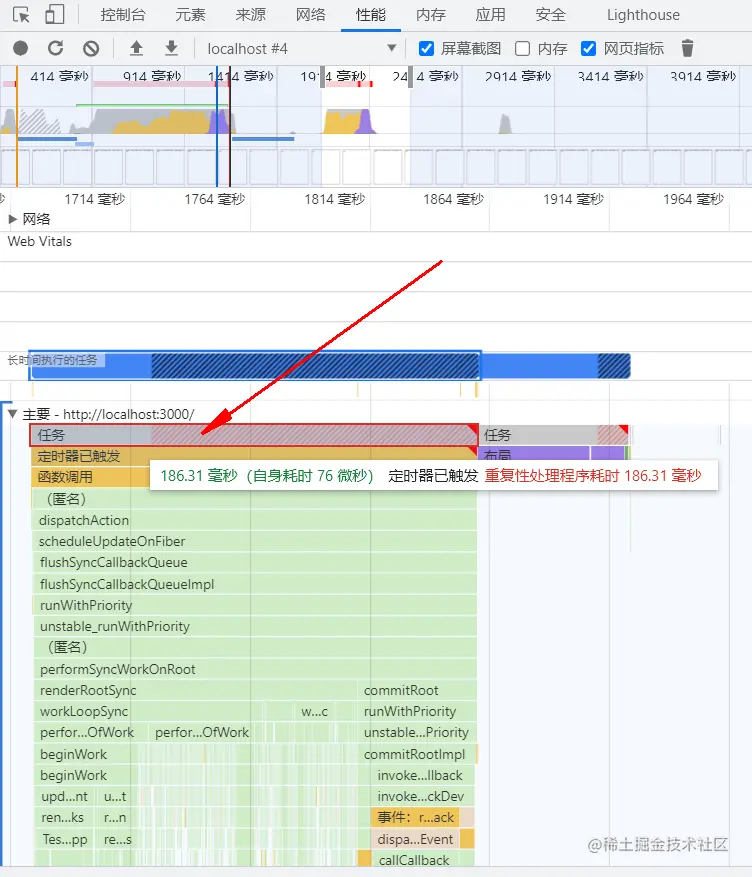Click the dispa...Event flame entry
Screen dimensions: 752x877
[x=415, y=839]
